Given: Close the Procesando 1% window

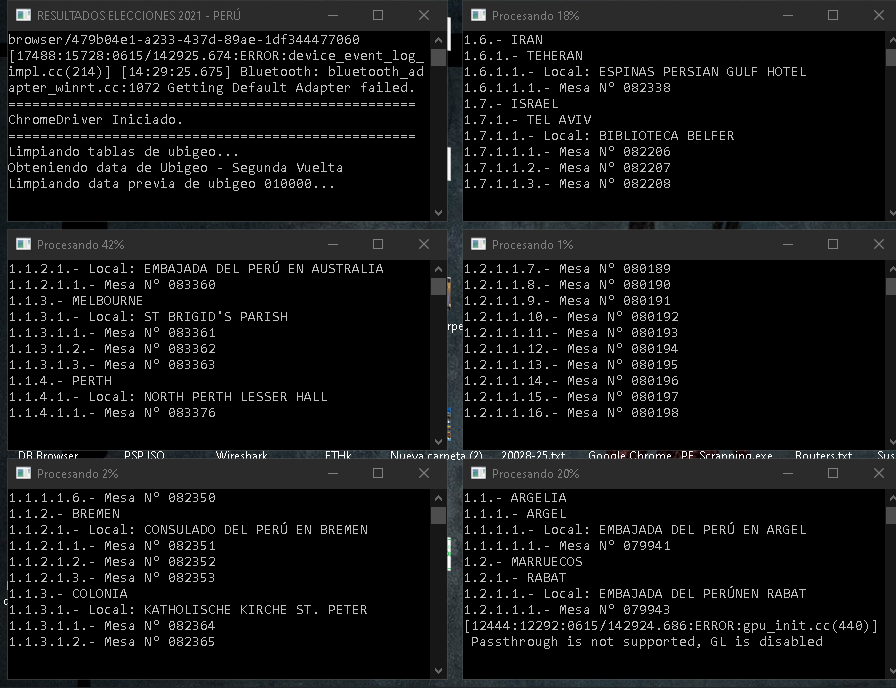Looking at the screenshot, I should [879, 245].
